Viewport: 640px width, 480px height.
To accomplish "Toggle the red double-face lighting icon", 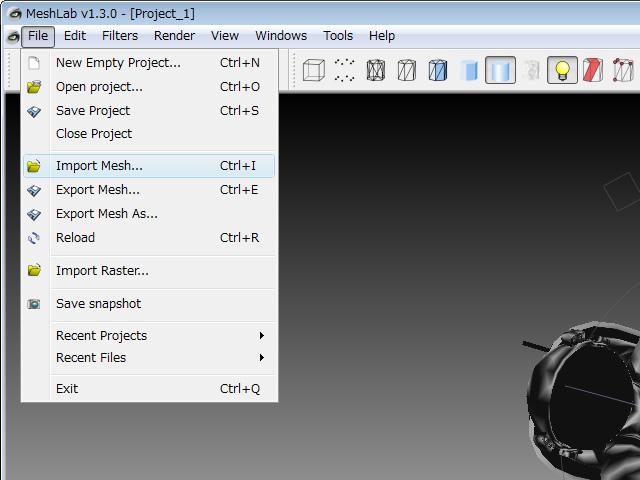I will (593, 70).
